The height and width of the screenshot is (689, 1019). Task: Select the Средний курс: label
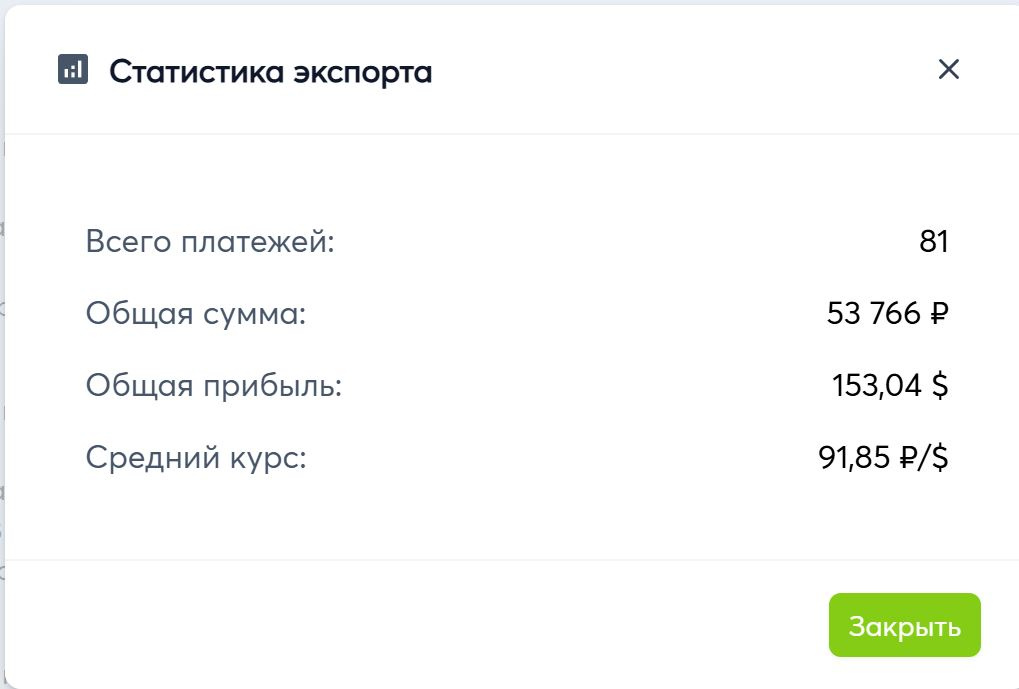coord(196,458)
